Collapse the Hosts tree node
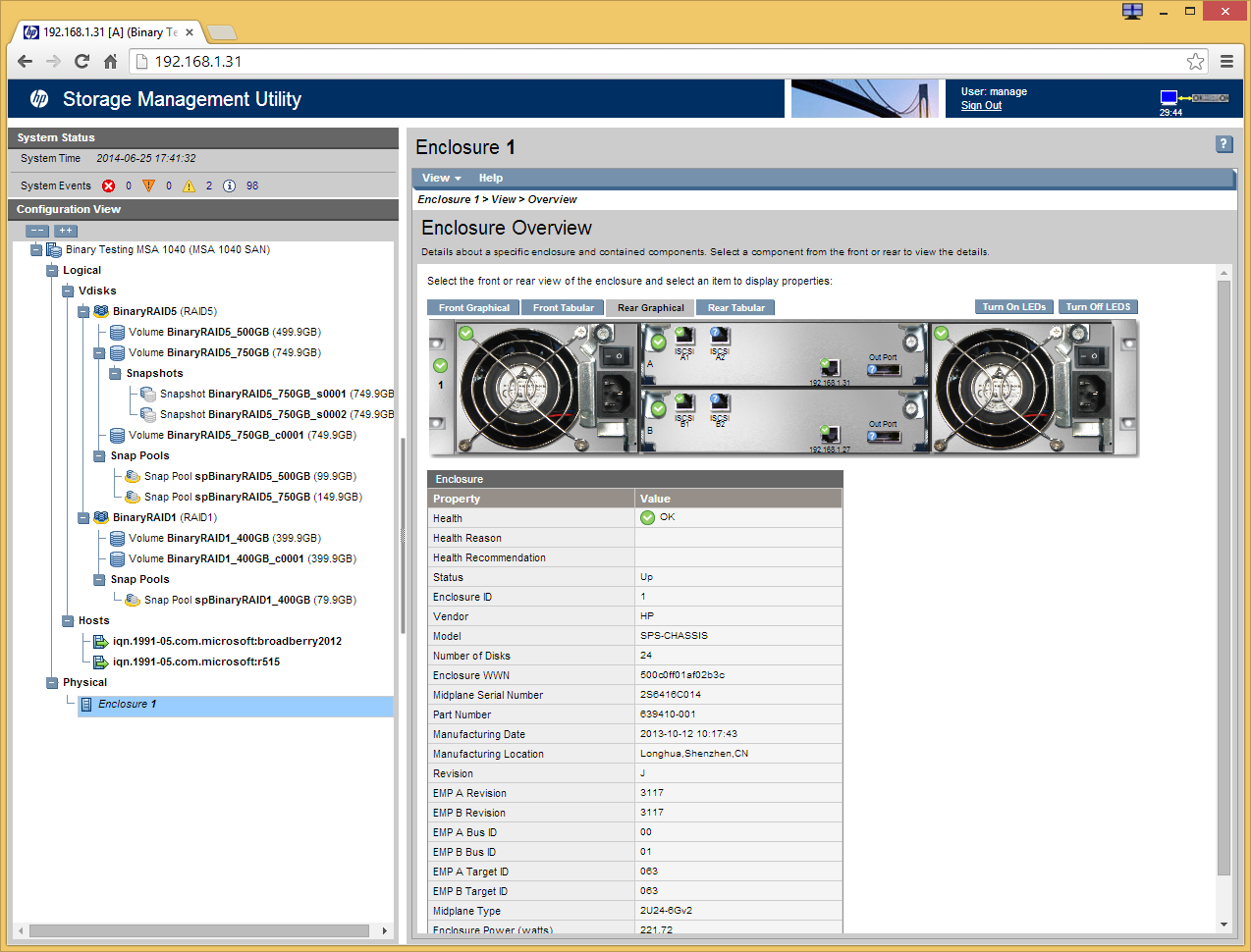1251x952 pixels. point(68,621)
